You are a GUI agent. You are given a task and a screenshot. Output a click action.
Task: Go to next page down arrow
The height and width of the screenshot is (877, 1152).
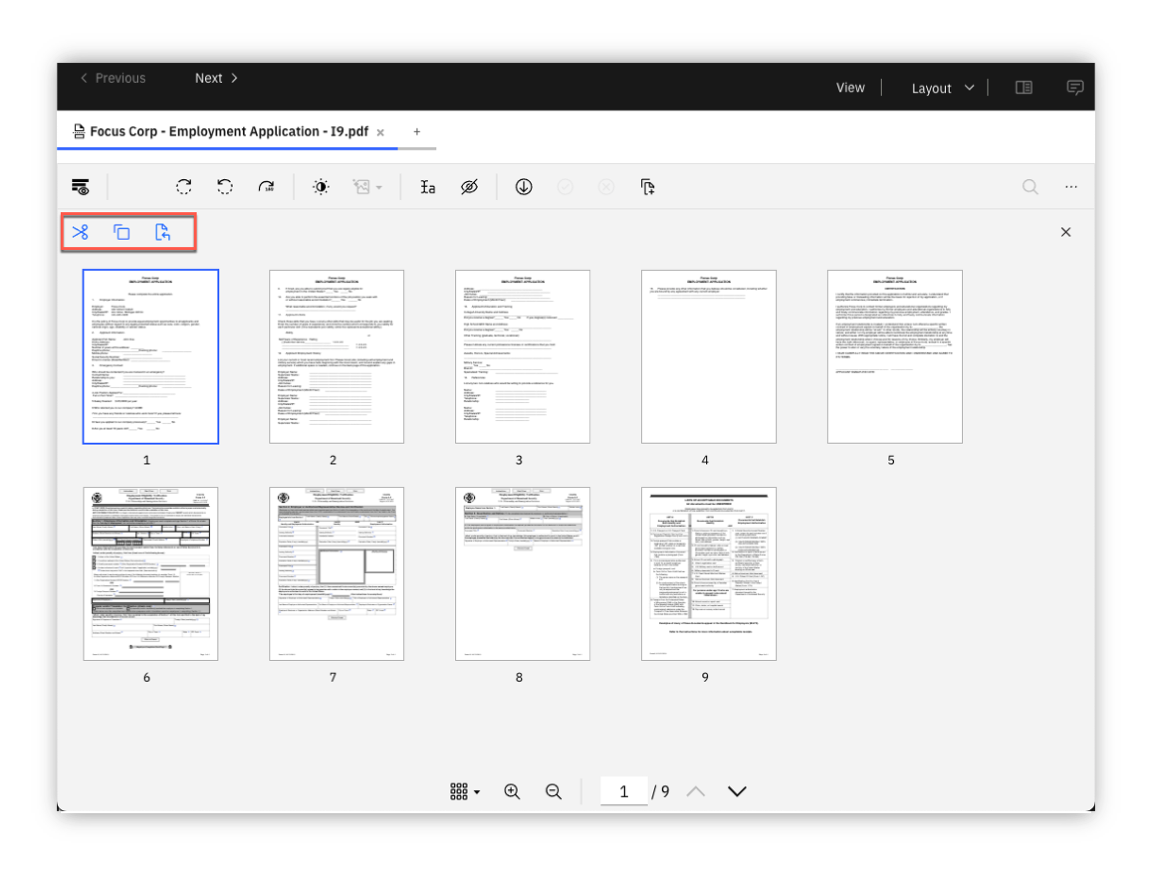737,791
